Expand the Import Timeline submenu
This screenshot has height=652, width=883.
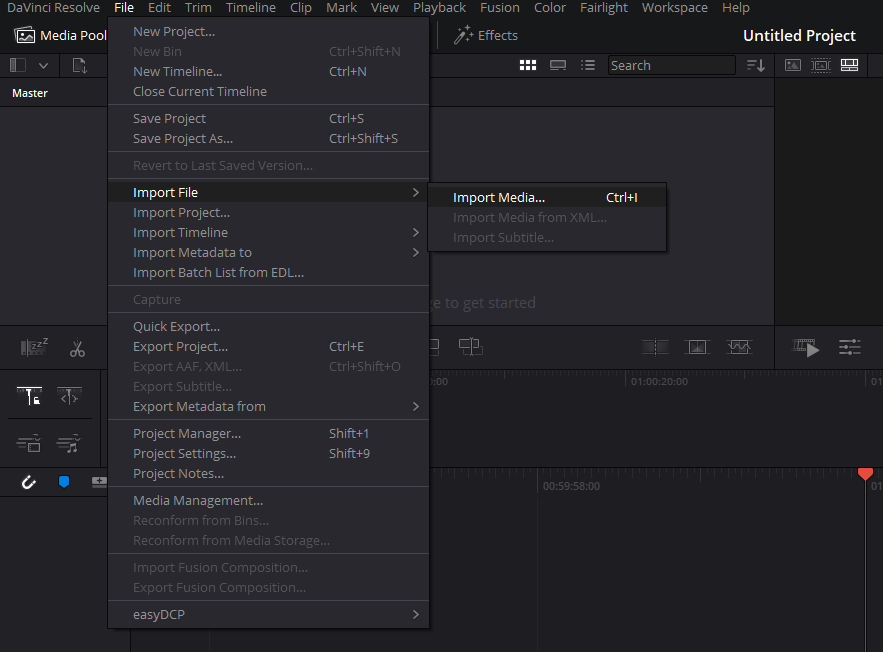point(268,233)
